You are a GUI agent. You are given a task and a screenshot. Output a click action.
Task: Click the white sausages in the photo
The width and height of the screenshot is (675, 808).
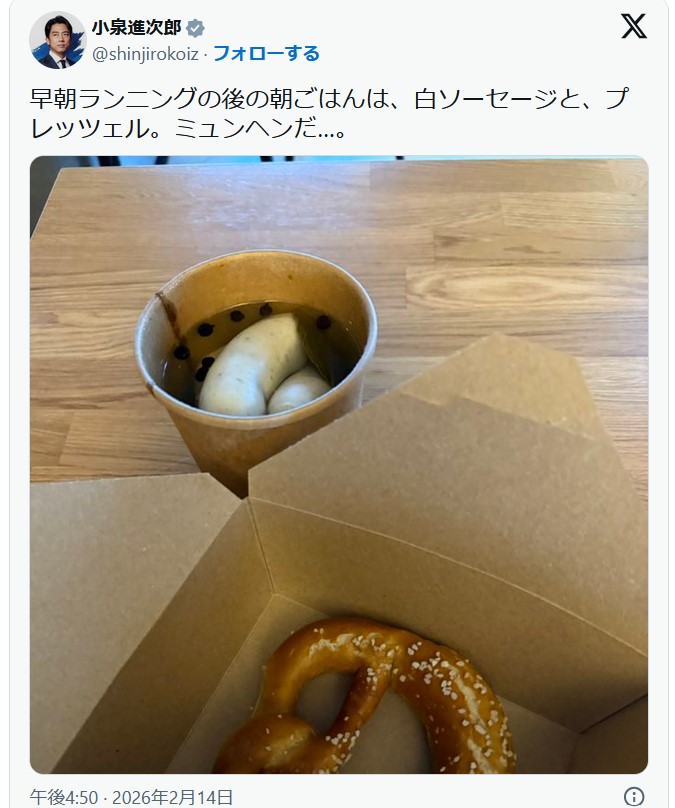point(259,367)
